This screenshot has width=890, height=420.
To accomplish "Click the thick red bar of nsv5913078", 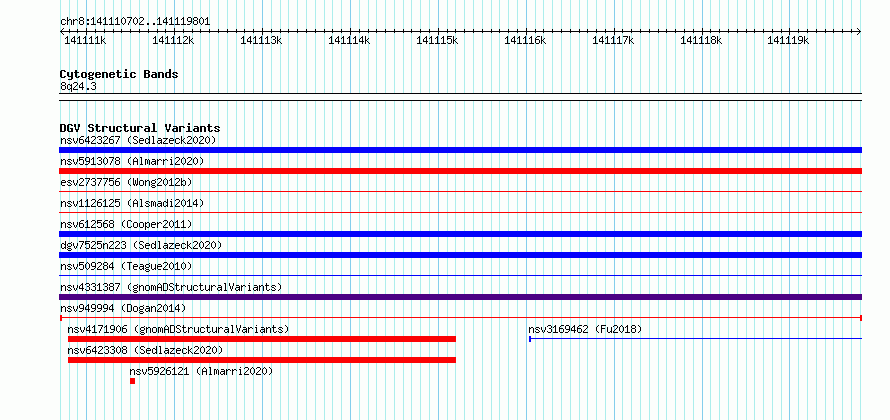I will coord(460,171).
